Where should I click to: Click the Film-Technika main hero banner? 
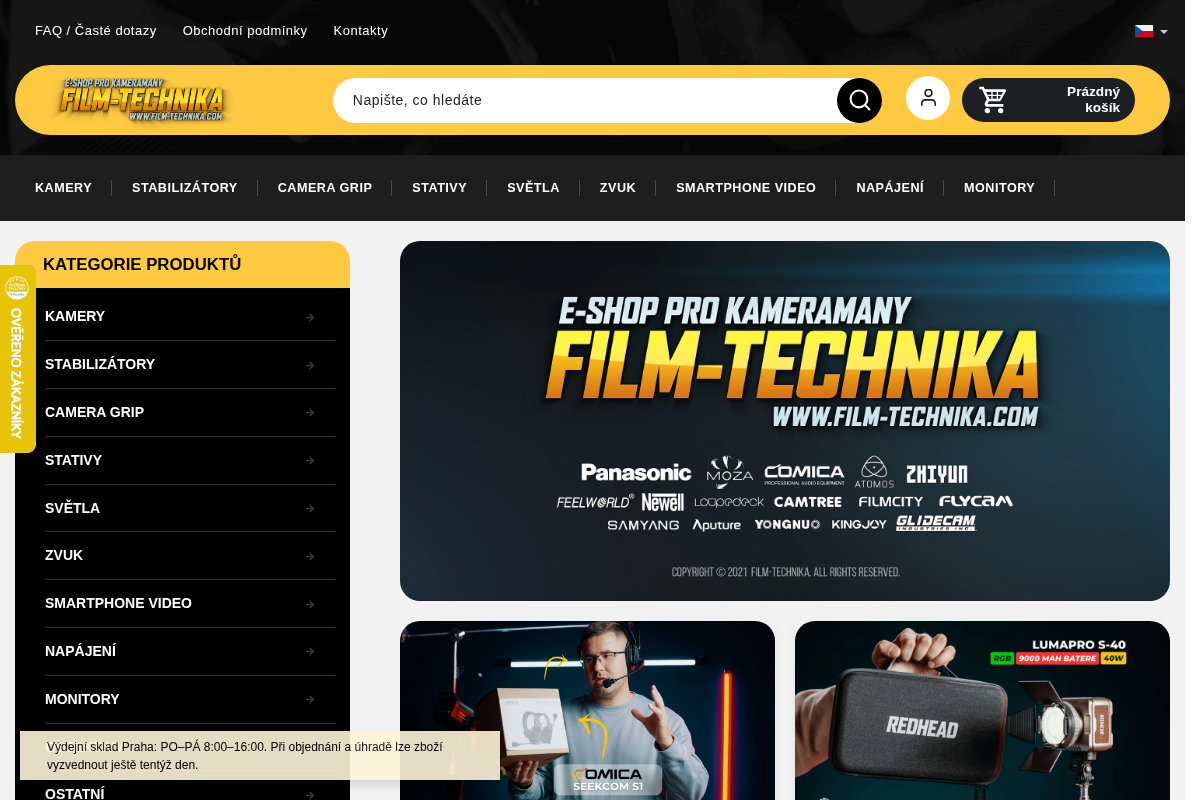pyautogui.click(x=785, y=421)
